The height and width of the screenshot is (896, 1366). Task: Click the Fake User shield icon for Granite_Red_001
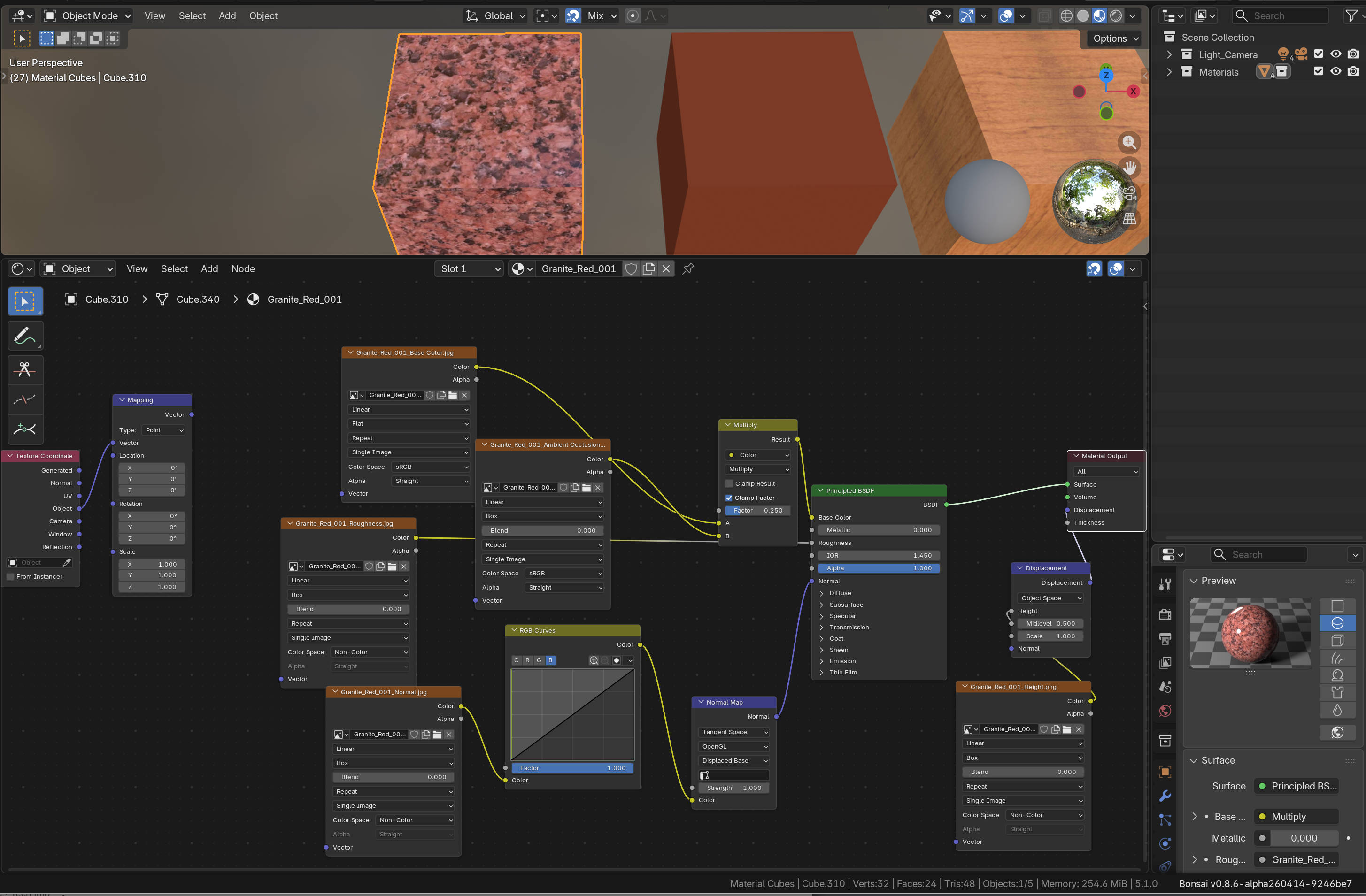[x=631, y=268]
